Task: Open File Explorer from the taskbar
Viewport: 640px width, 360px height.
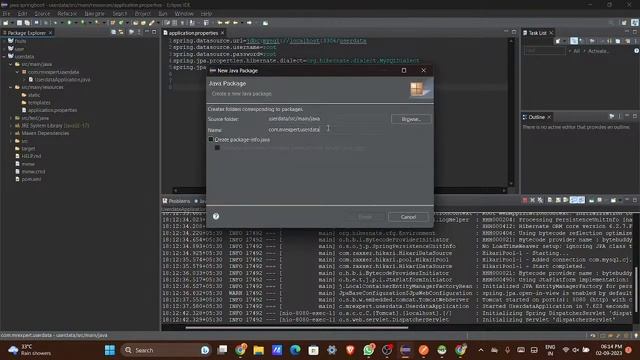Action: pos(258,350)
